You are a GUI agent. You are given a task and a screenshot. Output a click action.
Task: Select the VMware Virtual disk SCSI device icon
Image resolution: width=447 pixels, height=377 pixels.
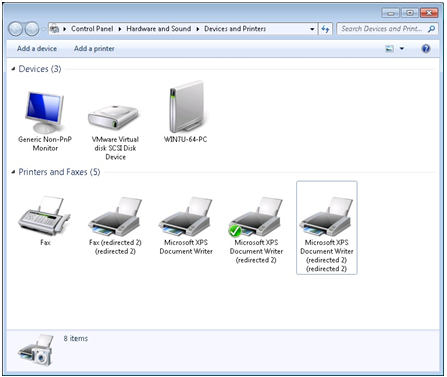(113, 118)
